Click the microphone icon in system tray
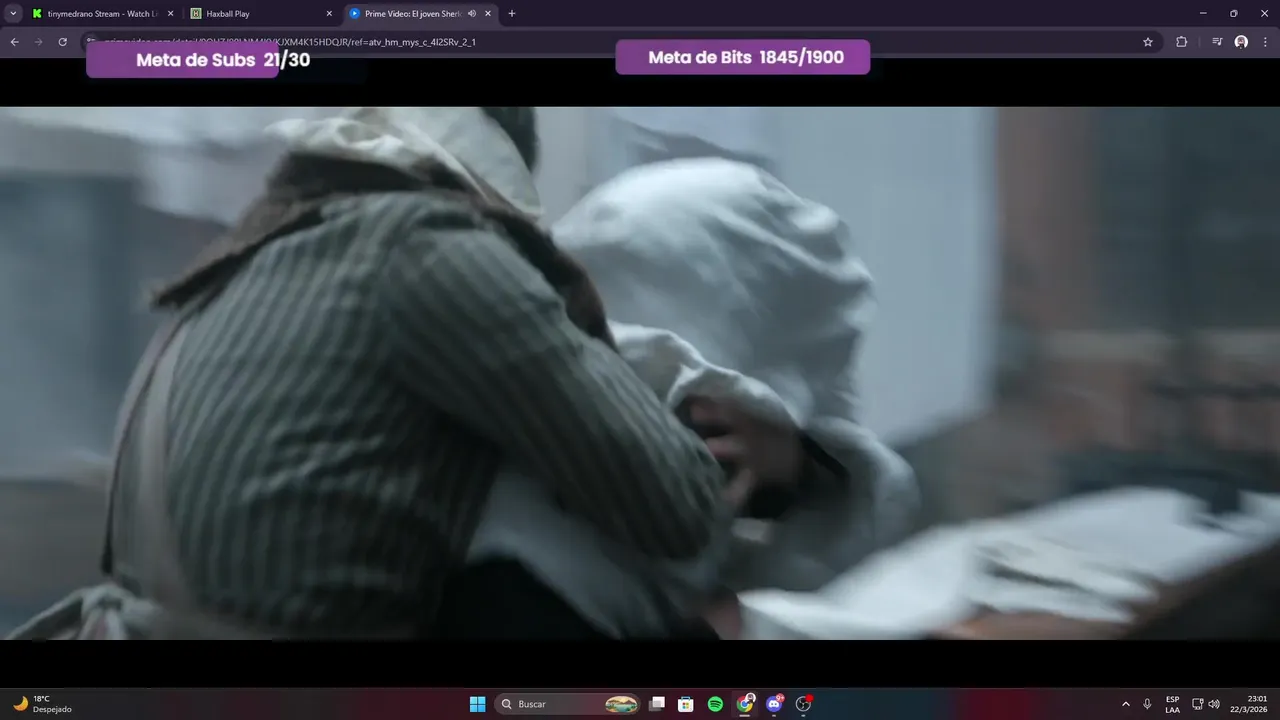The height and width of the screenshot is (720, 1280). point(1148,704)
